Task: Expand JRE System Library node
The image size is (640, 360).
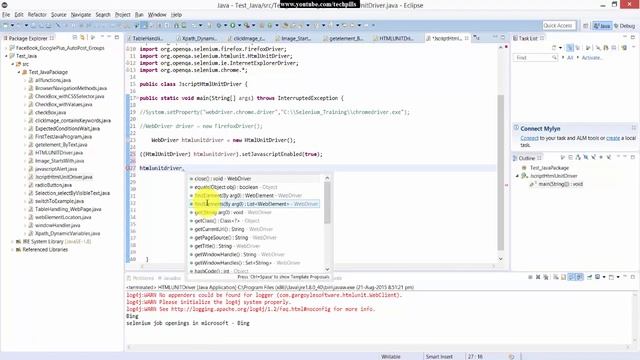Action: click(13, 242)
